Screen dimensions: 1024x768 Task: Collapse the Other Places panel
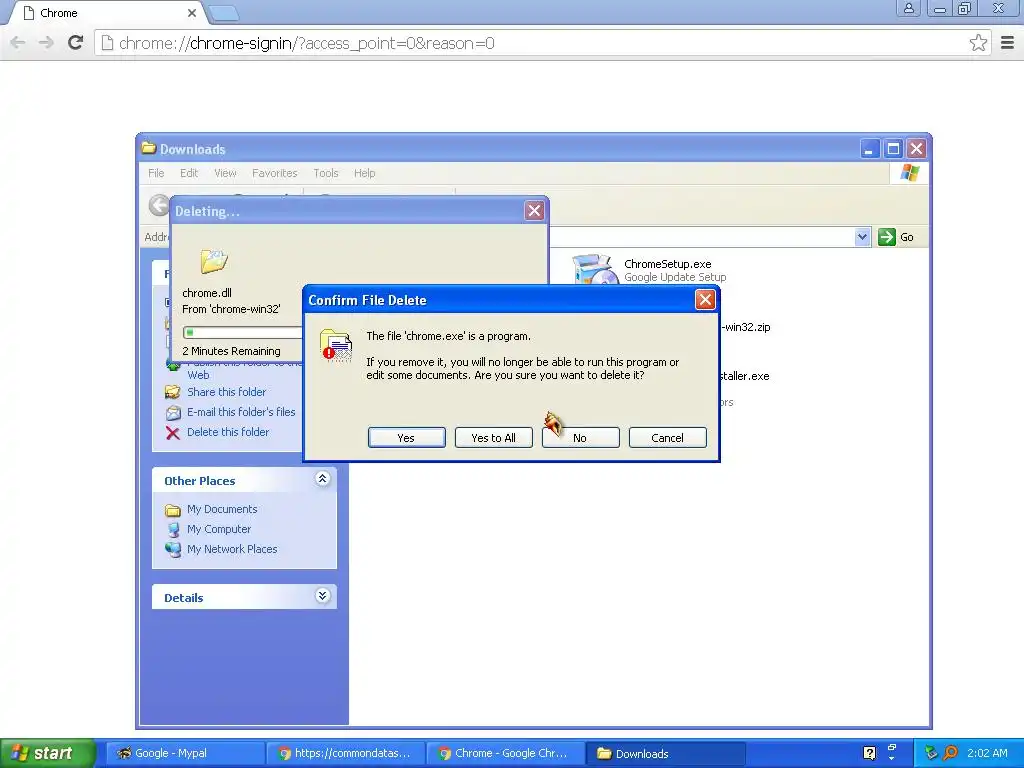(322, 479)
